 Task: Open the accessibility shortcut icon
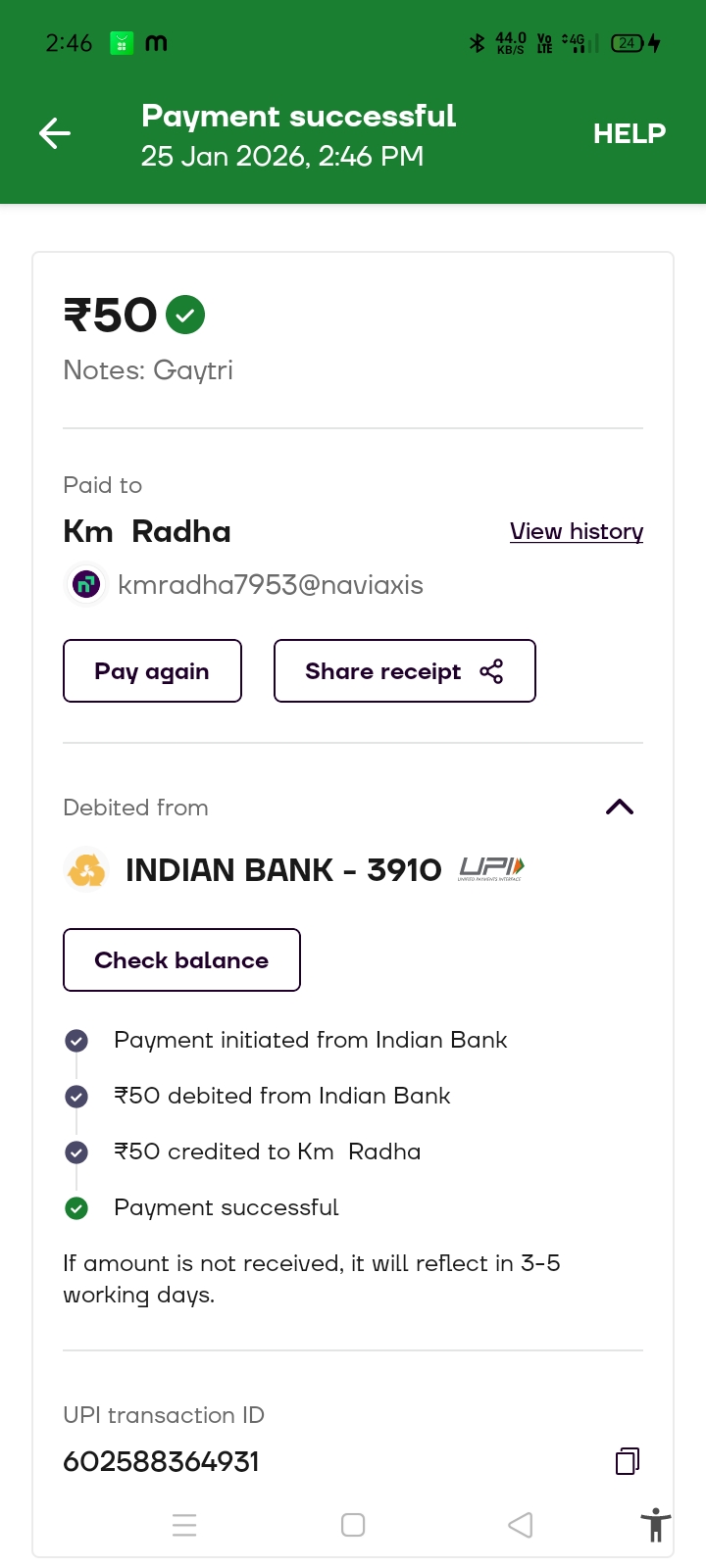[x=655, y=1526]
